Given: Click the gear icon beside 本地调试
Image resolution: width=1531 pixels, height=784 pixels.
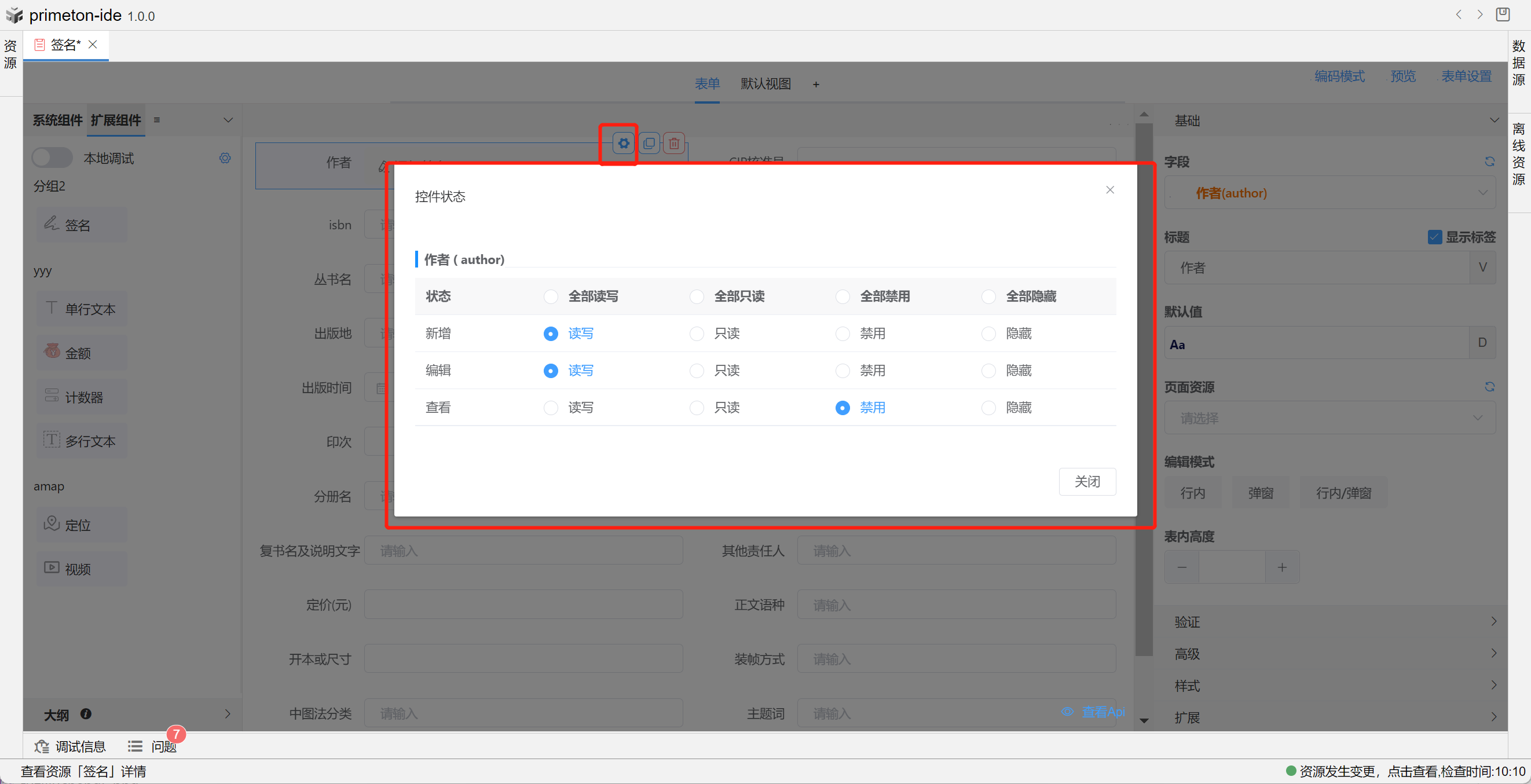Looking at the screenshot, I should [225, 158].
